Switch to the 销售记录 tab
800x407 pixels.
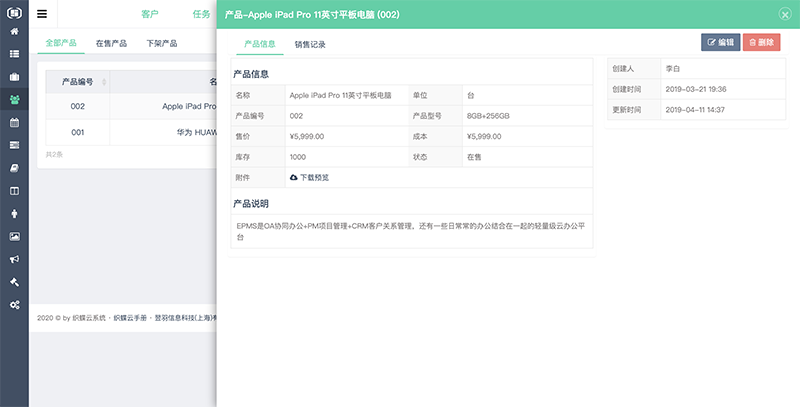(x=310, y=44)
